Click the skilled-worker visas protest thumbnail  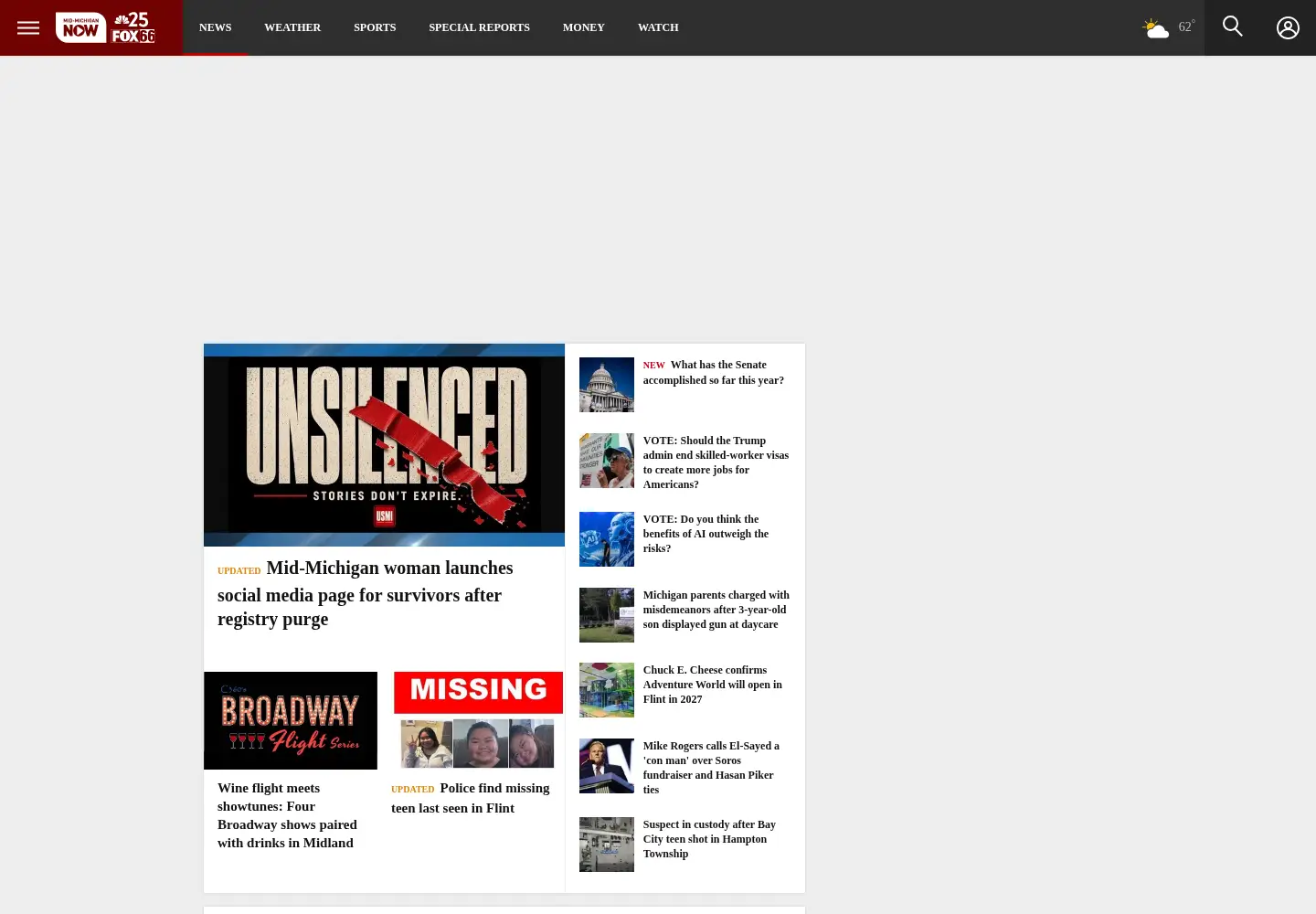coord(607,461)
